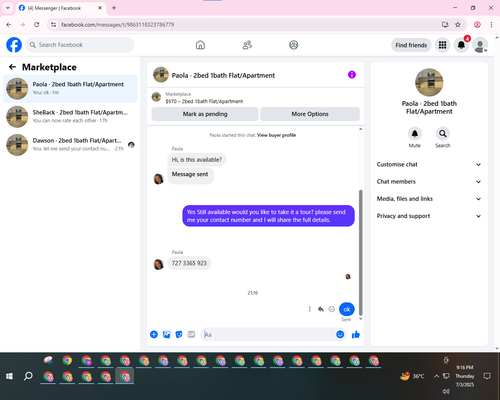Open the account profile menu
This screenshot has width=500, height=400.
pos(480,45)
